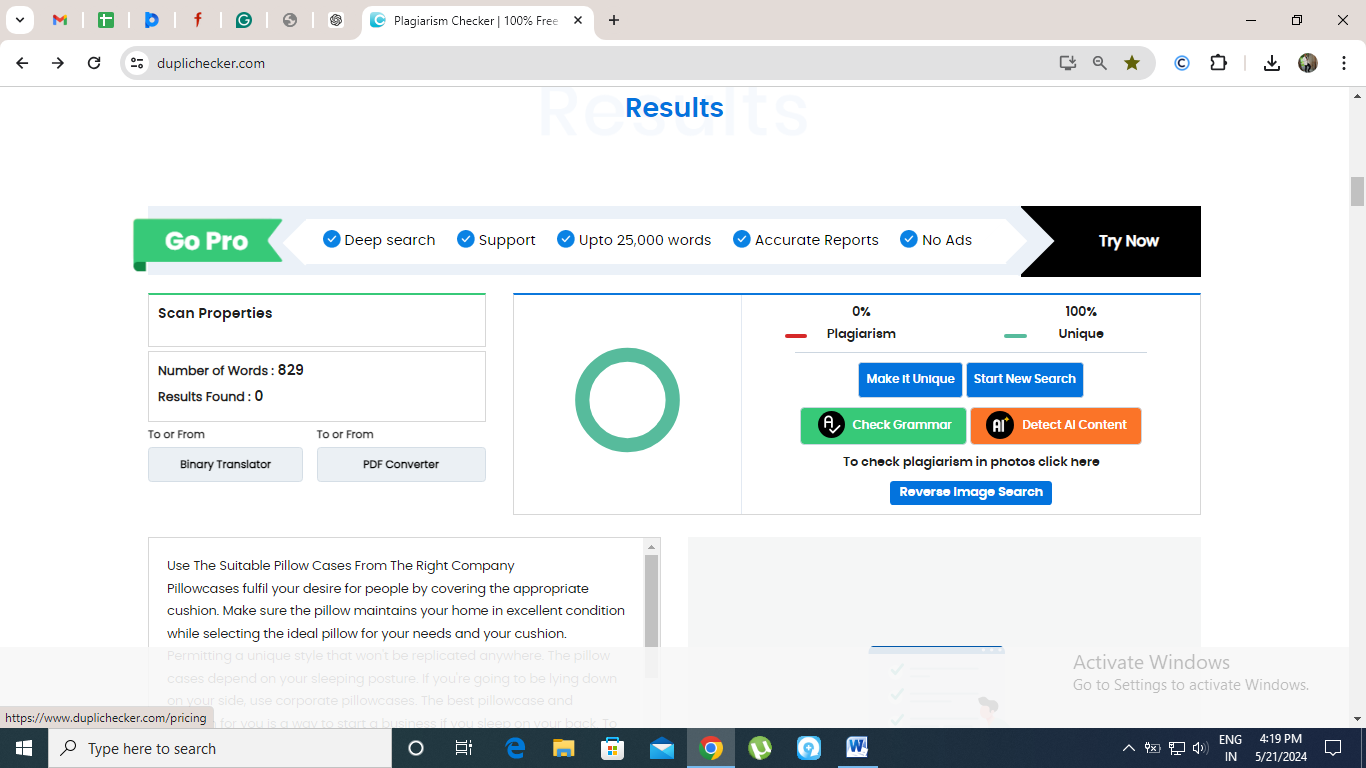View site information icon in address bar
Viewport: 1366px width, 768px height.
click(x=138, y=63)
